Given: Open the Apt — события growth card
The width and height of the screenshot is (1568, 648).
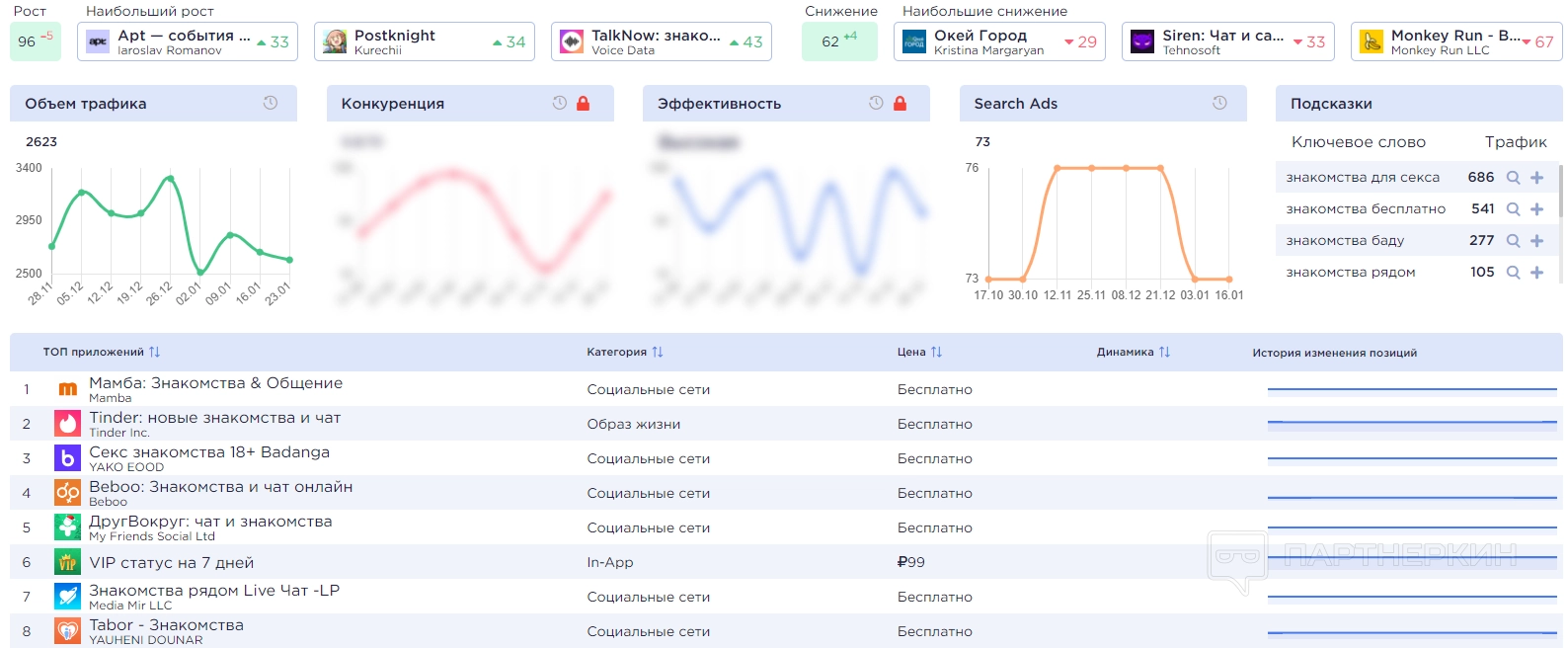Looking at the screenshot, I should point(188,41).
